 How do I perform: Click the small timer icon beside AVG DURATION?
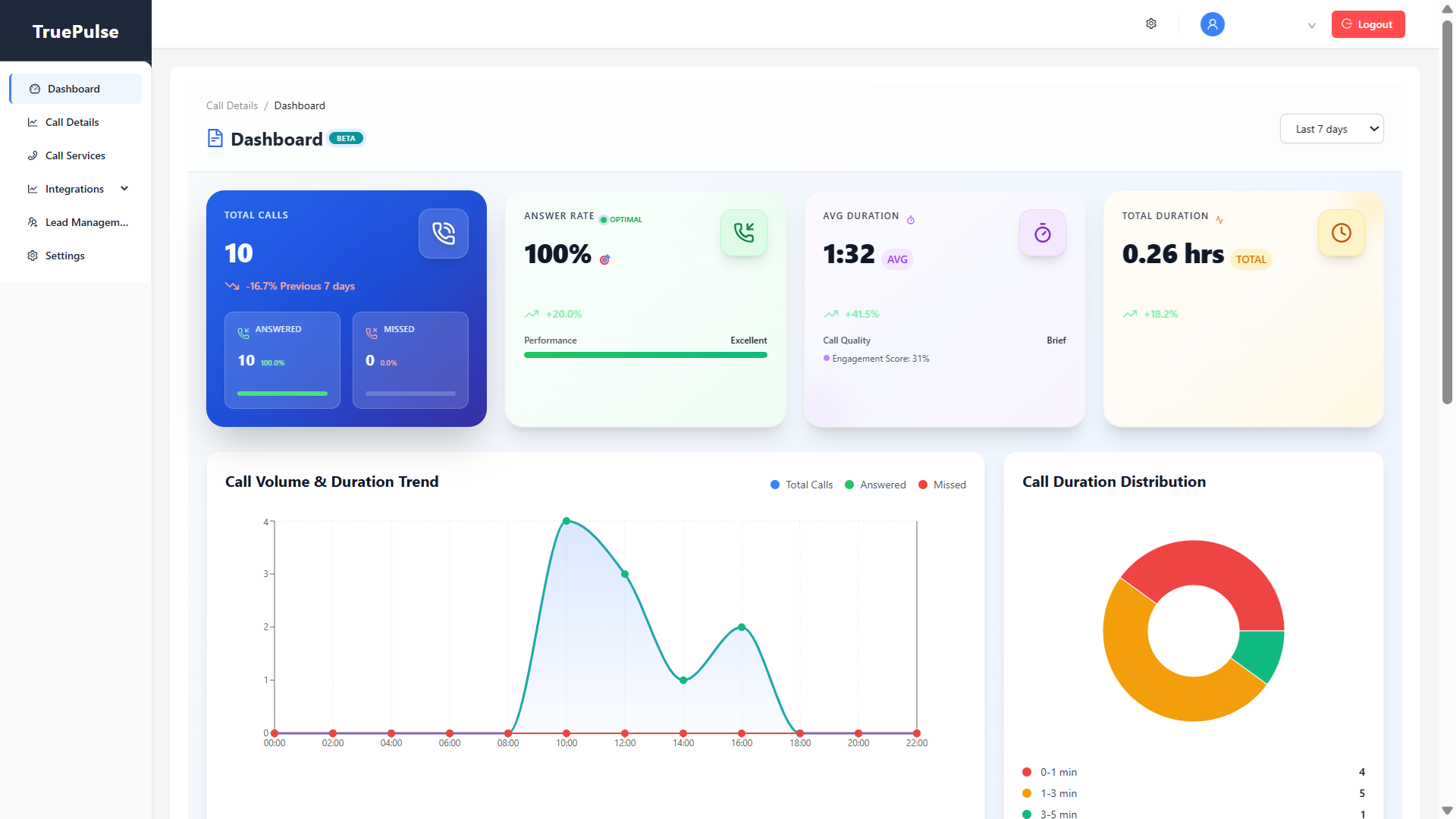[911, 220]
